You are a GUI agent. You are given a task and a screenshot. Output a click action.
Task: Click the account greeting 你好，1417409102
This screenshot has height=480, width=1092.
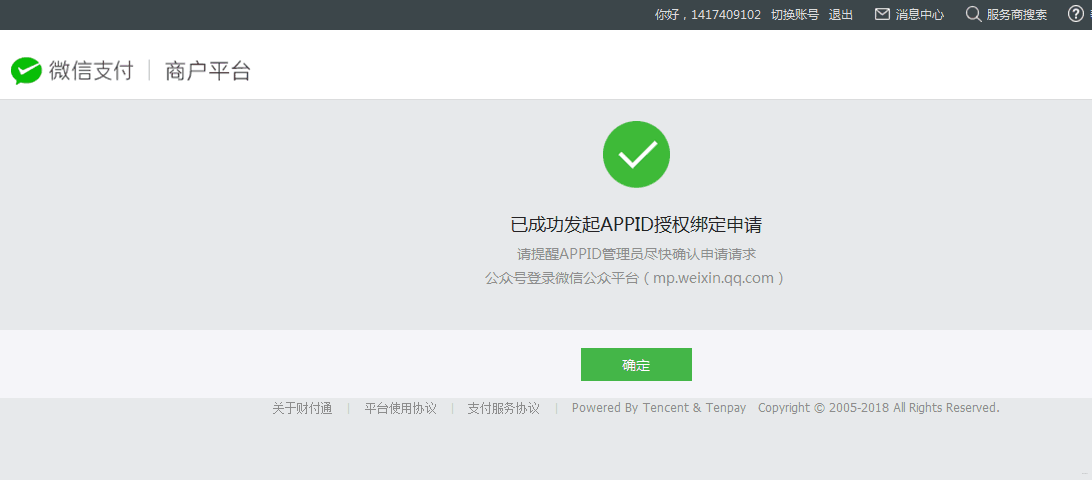click(707, 15)
